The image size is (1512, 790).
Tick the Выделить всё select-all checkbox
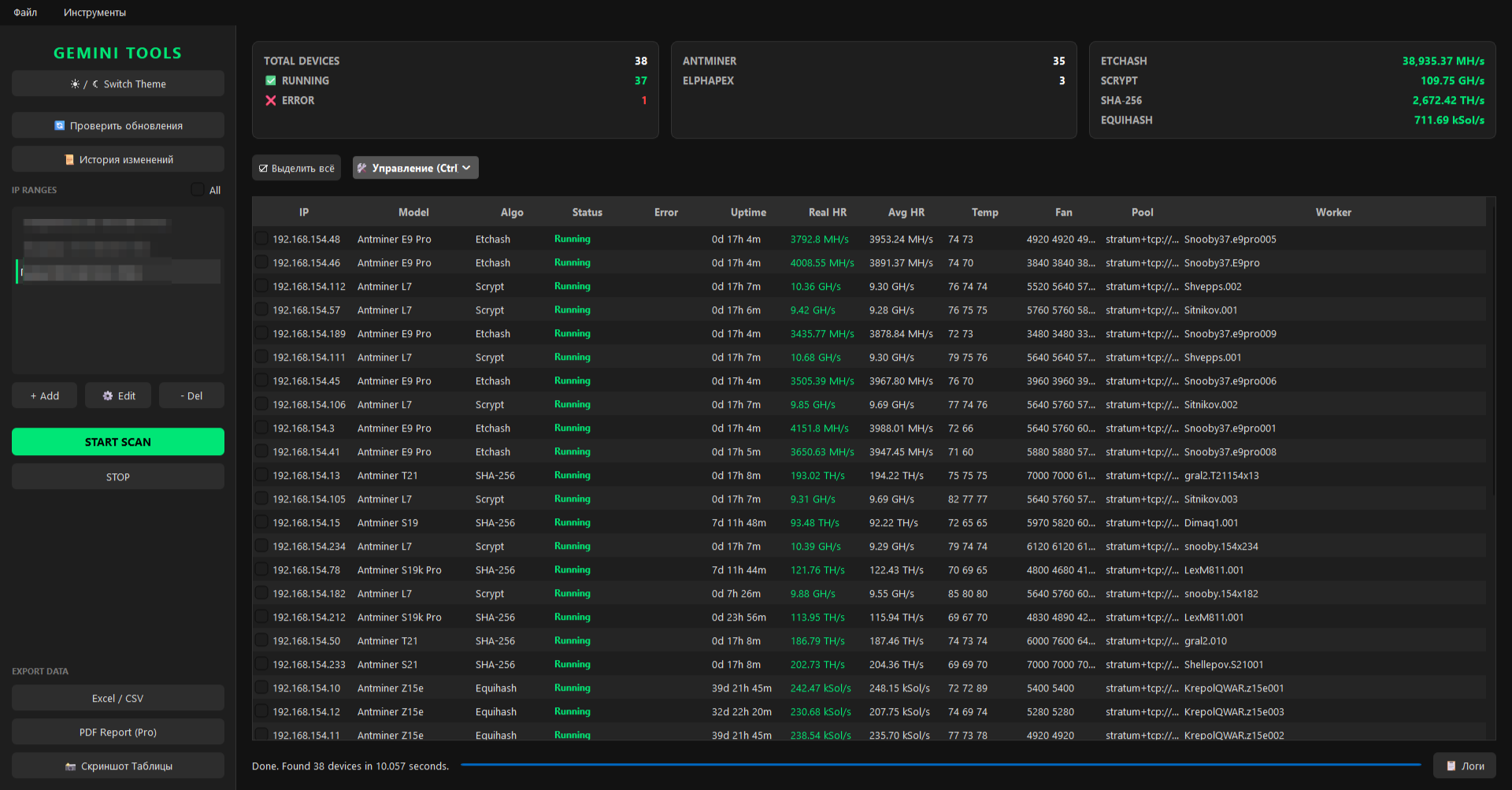click(x=263, y=169)
